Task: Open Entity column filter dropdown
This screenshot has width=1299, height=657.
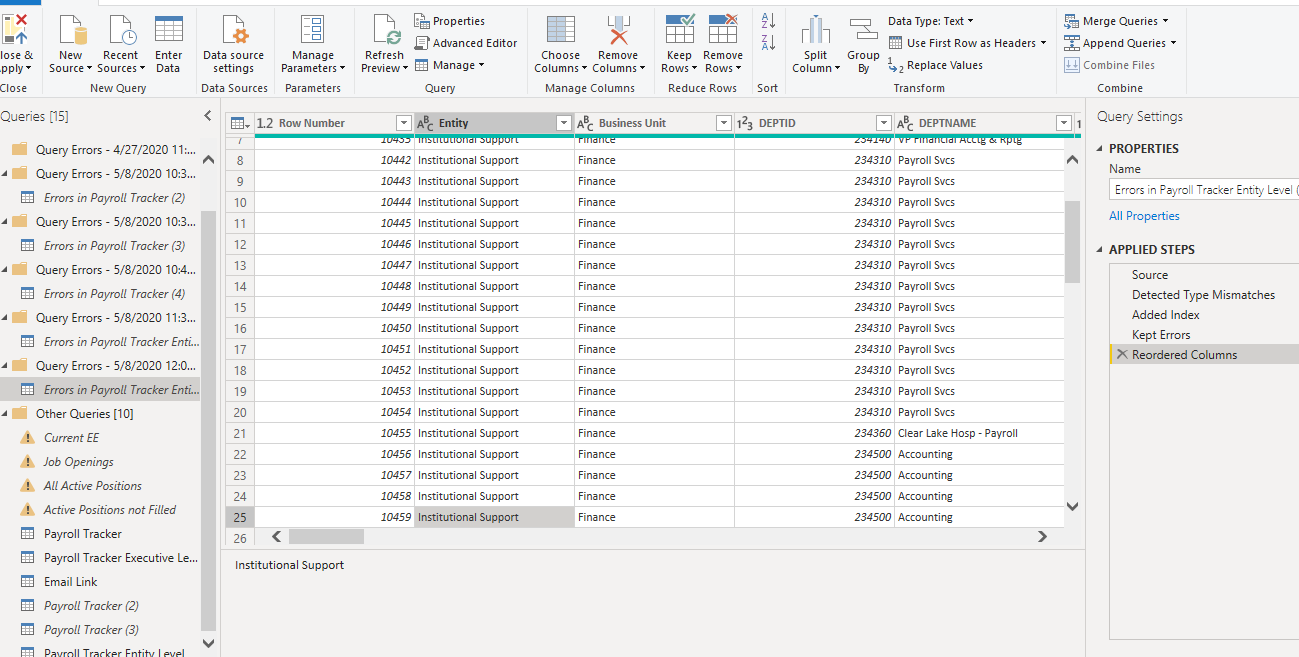Action: click(564, 123)
